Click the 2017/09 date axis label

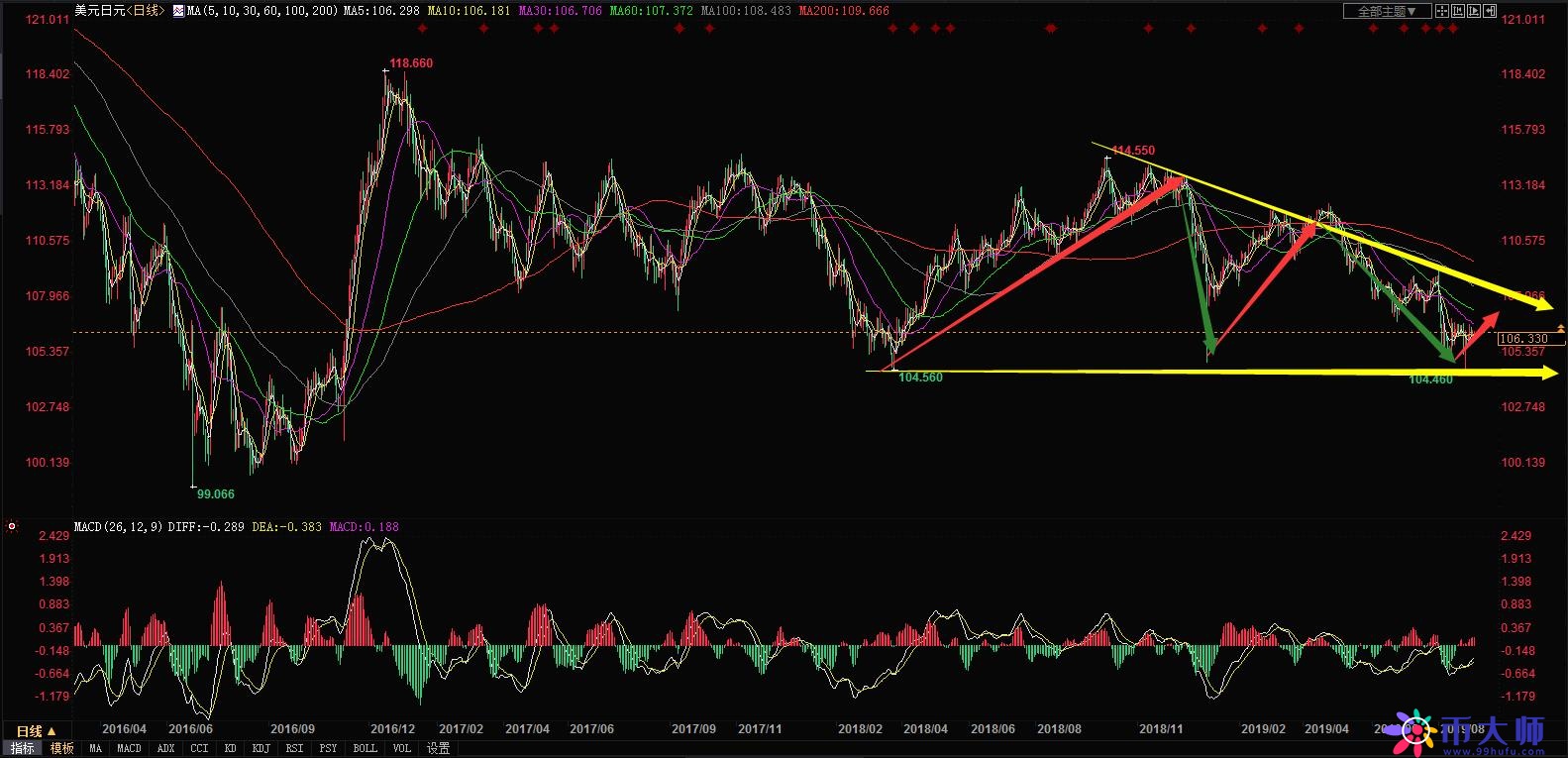pyautogui.click(x=693, y=728)
